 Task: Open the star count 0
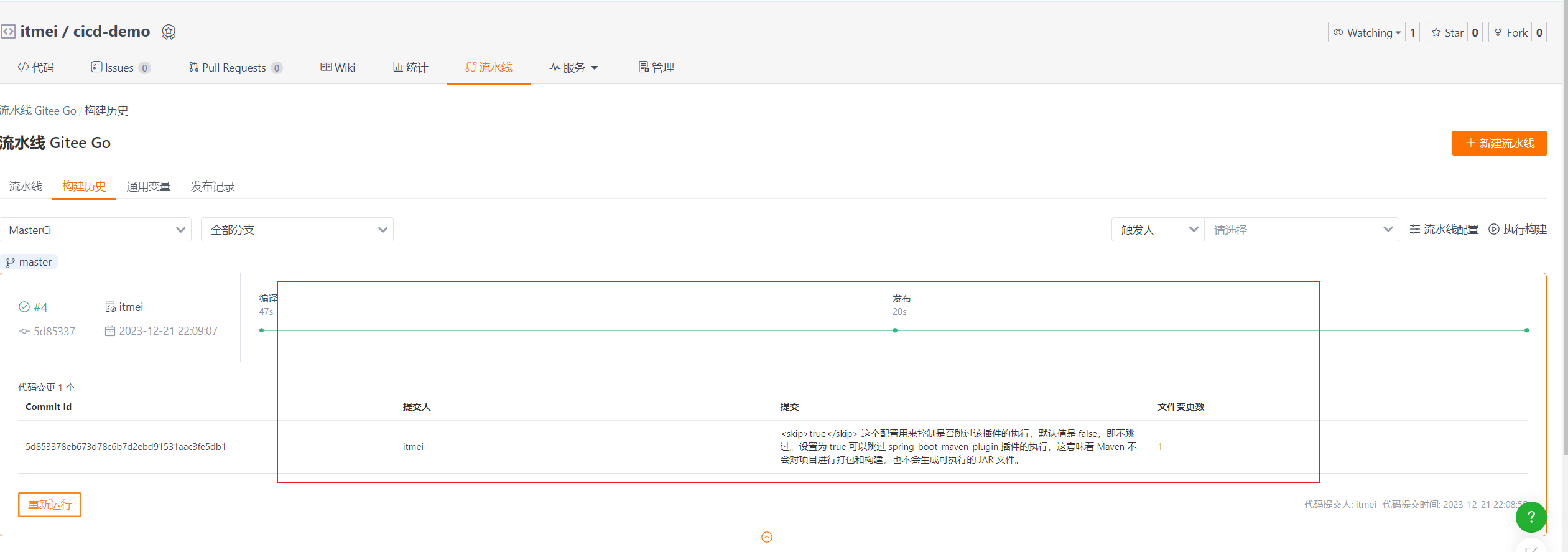[1475, 32]
